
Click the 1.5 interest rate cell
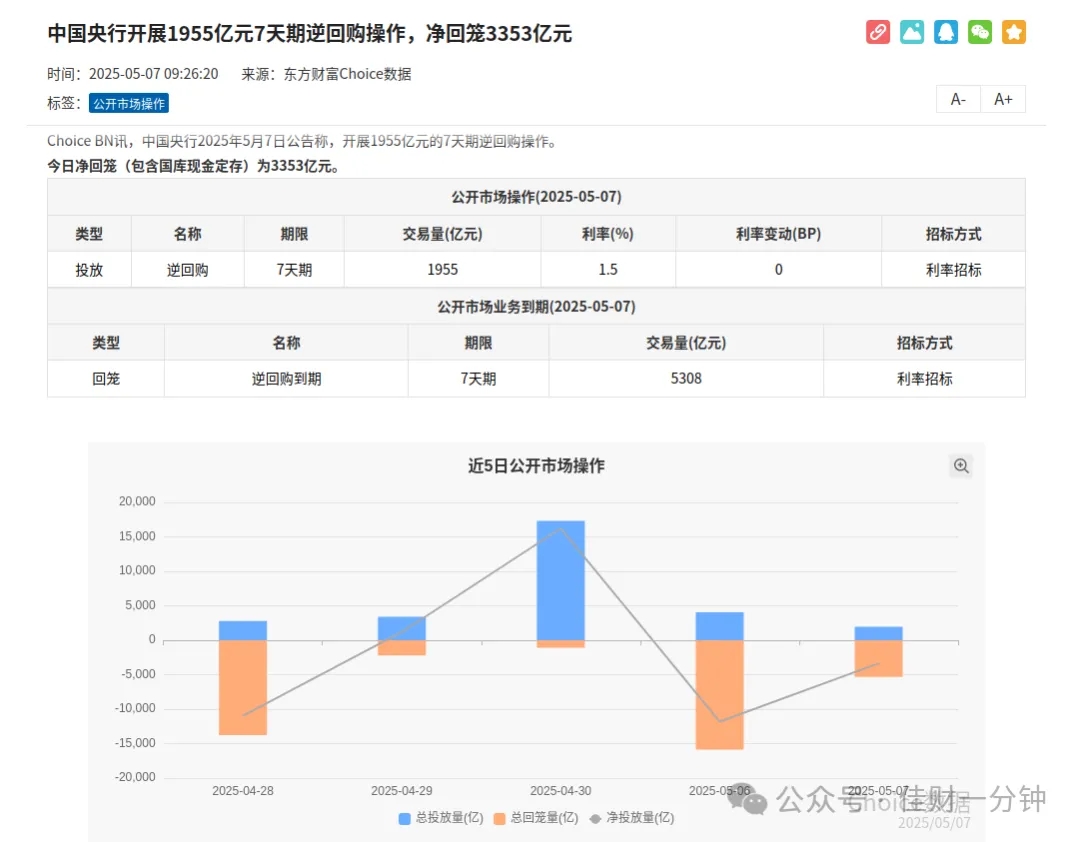click(x=608, y=269)
